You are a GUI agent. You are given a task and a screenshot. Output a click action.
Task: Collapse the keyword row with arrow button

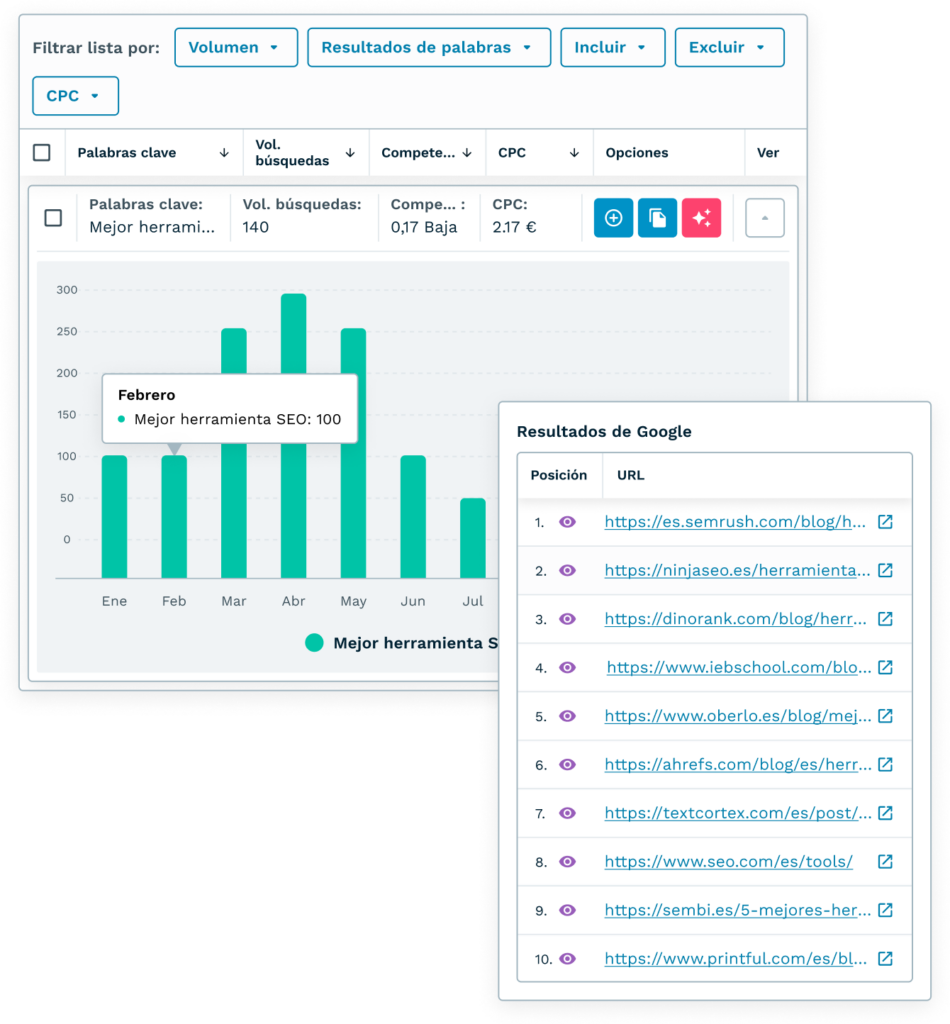point(765,218)
